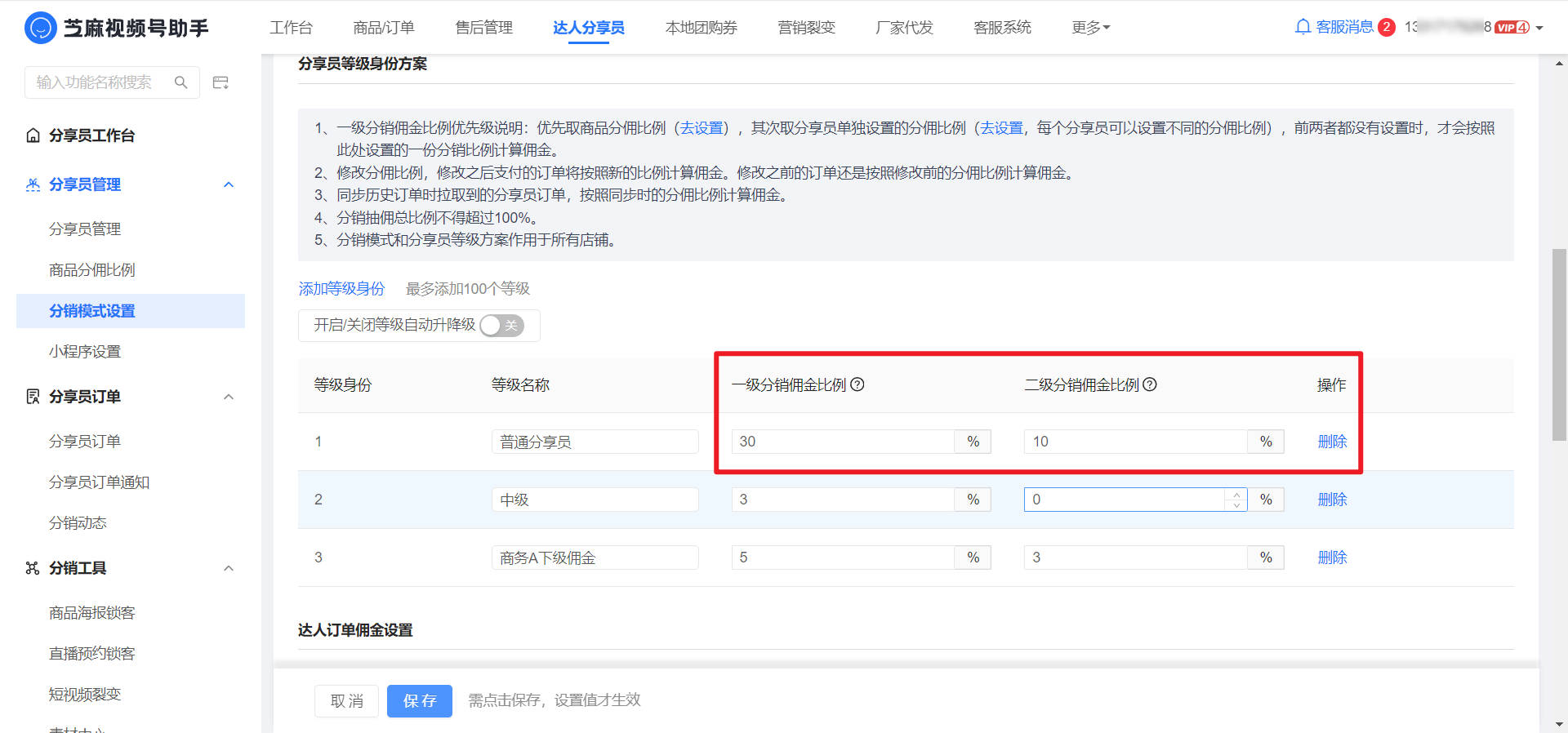Open the 更多 dropdown menu

coord(1090,28)
